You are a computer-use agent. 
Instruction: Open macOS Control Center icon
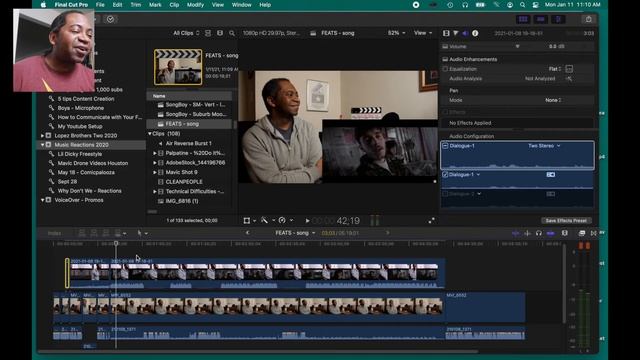[x=536, y=5]
